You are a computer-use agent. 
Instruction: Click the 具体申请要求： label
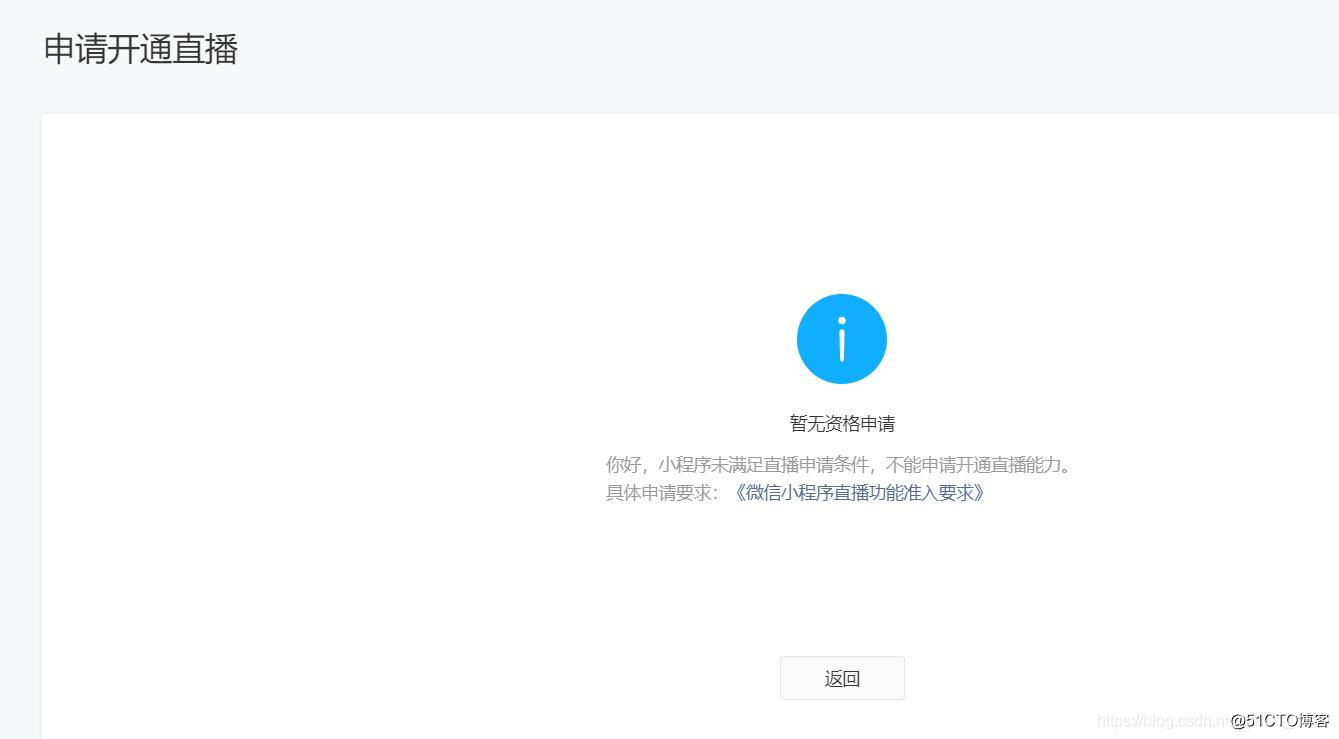(x=663, y=493)
